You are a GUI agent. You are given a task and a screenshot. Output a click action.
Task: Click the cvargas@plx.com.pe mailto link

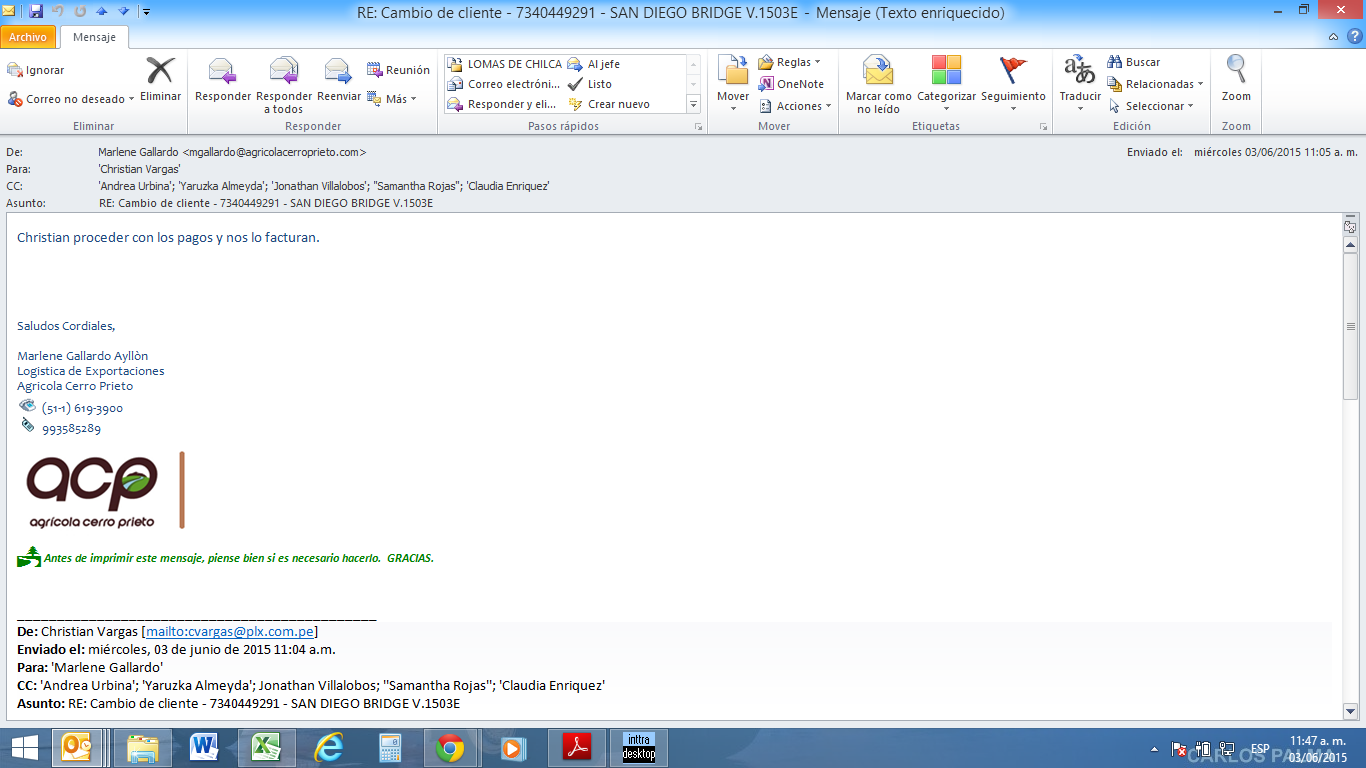coord(230,631)
